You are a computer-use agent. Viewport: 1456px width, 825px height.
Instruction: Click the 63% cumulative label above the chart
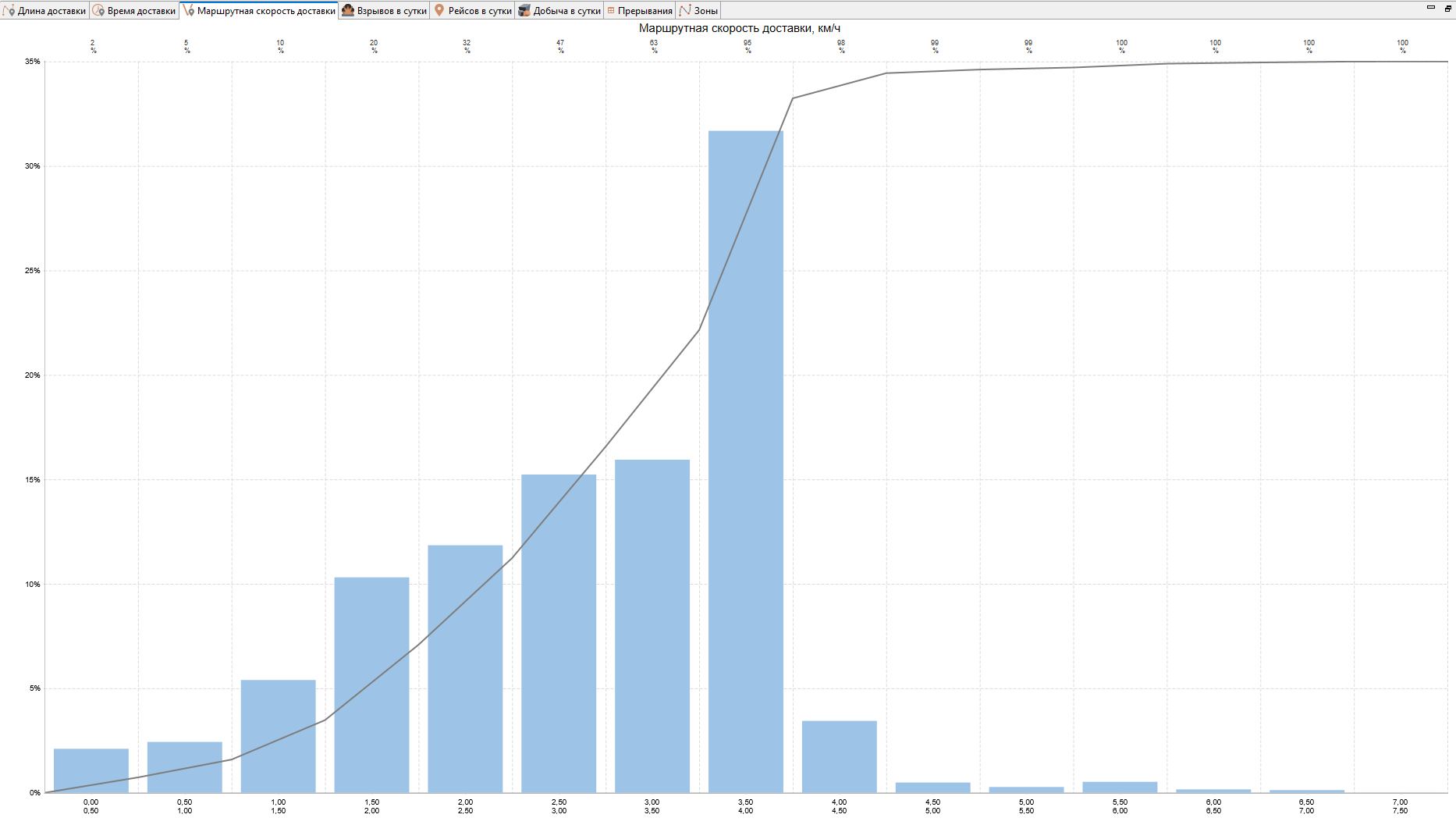[654, 46]
